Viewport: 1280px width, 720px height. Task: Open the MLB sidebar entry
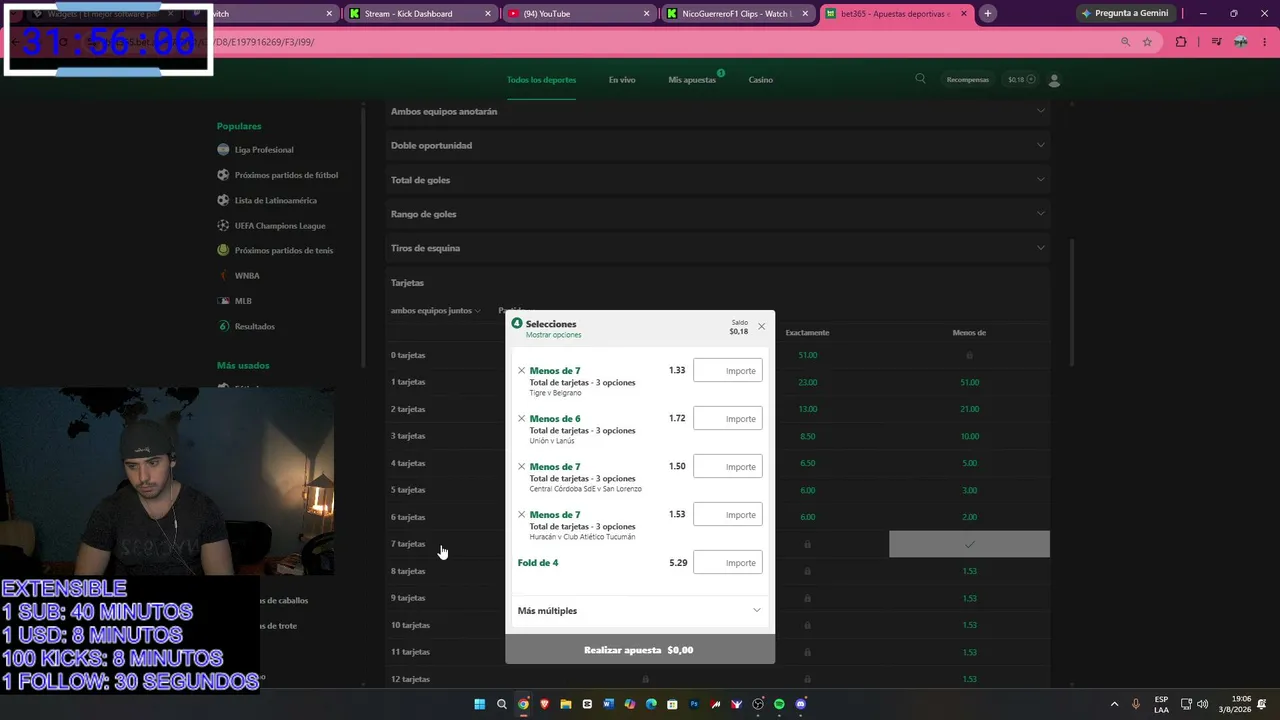coord(243,301)
